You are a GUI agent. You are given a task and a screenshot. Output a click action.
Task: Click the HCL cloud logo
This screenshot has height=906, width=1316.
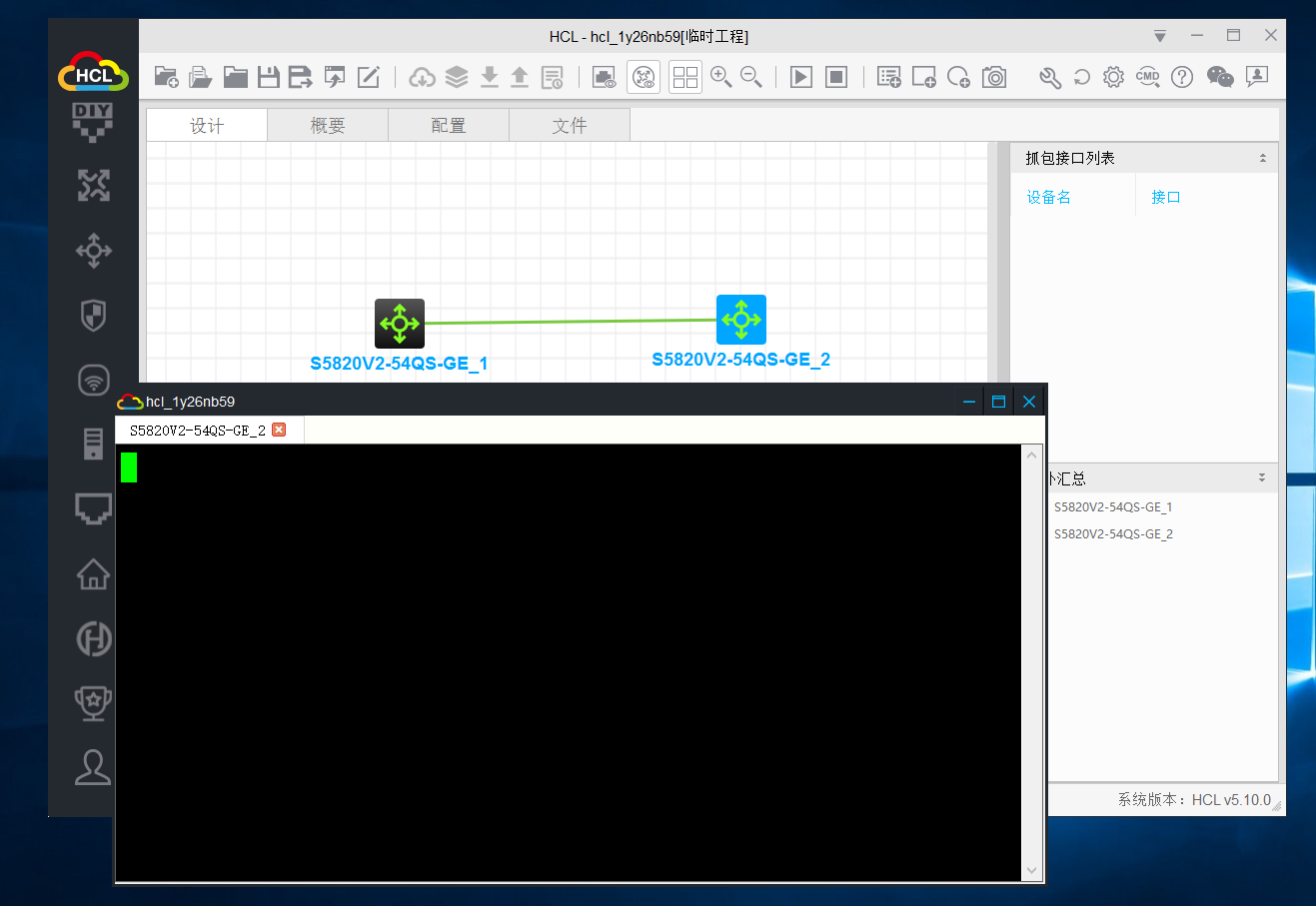click(93, 72)
